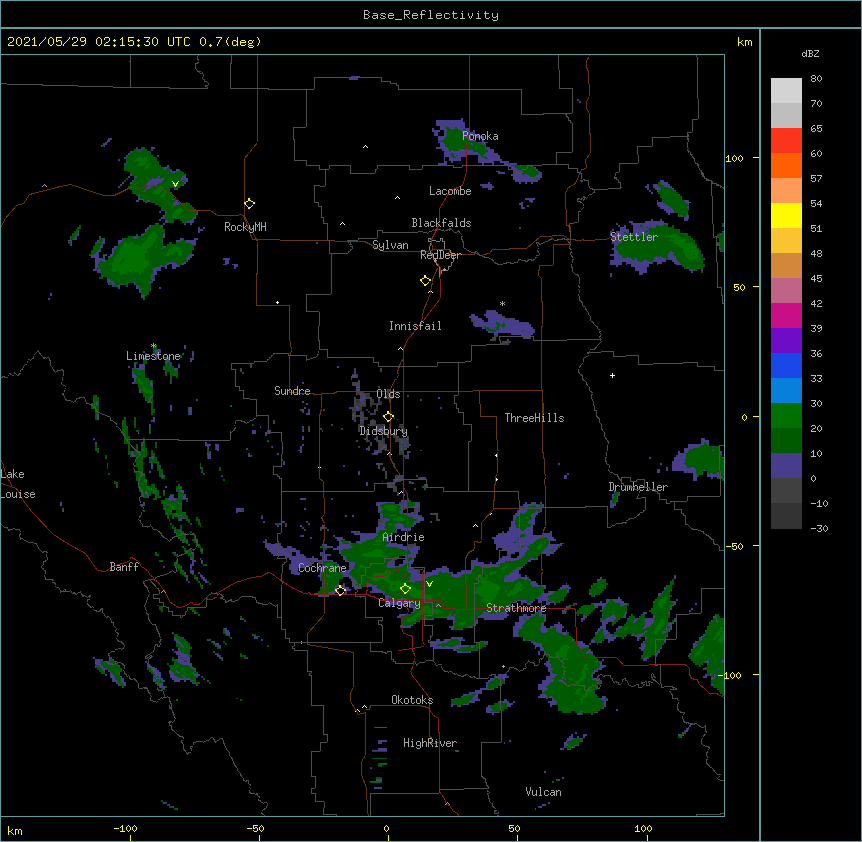862x842 pixels.
Task: Click the 100 tick on right axis
Action: click(x=734, y=158)
